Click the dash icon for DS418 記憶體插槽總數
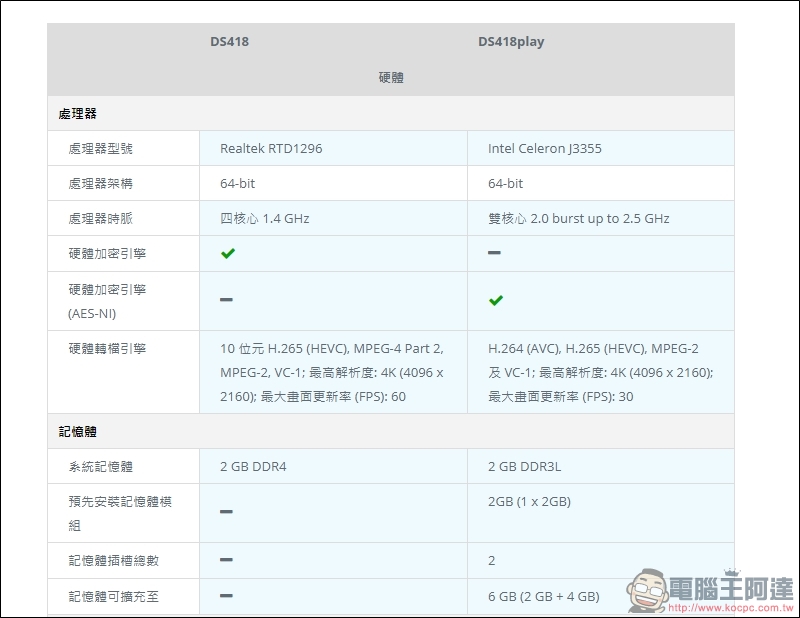The height and width of the screenshot is (618, 800). click(x=226, y=560)
